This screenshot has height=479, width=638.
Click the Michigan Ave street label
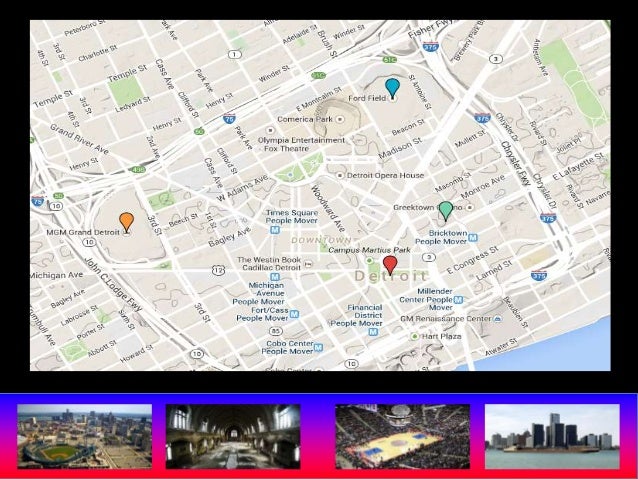click(57, 275)
